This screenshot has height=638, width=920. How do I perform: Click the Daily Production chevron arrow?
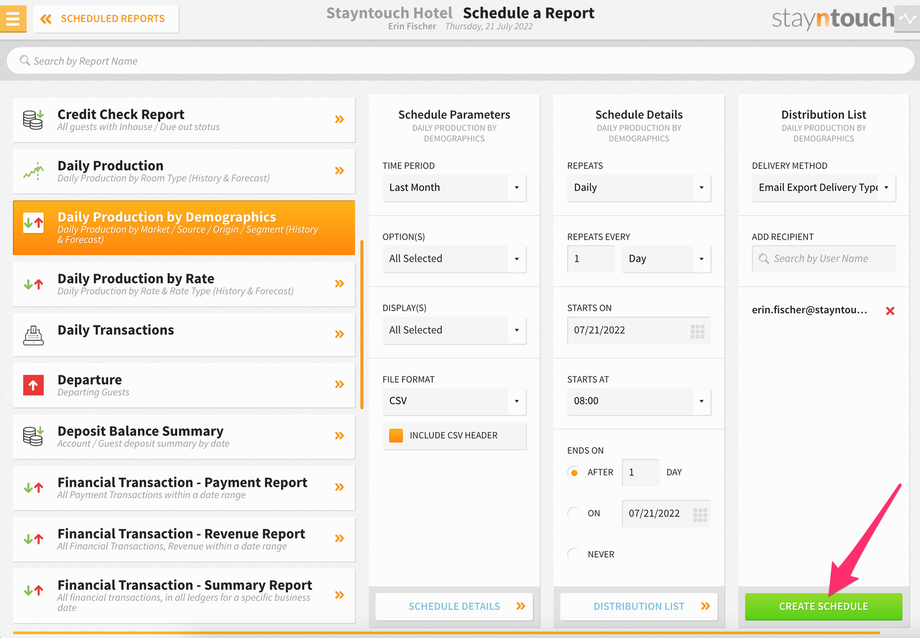(x=339, y=170)
